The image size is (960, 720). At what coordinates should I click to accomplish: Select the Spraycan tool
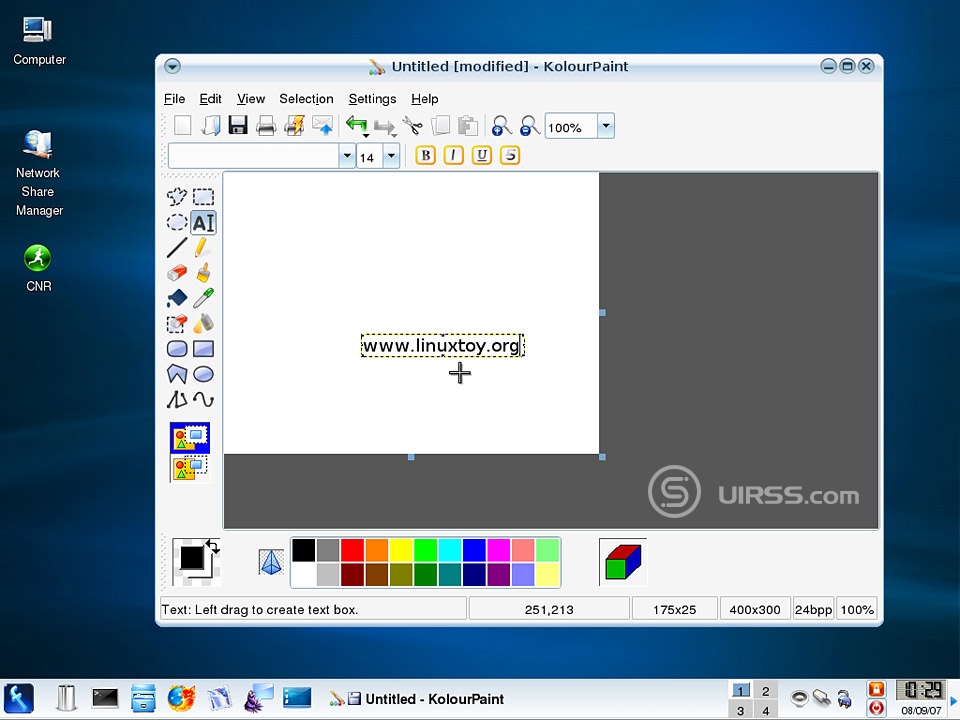(203, 323)
